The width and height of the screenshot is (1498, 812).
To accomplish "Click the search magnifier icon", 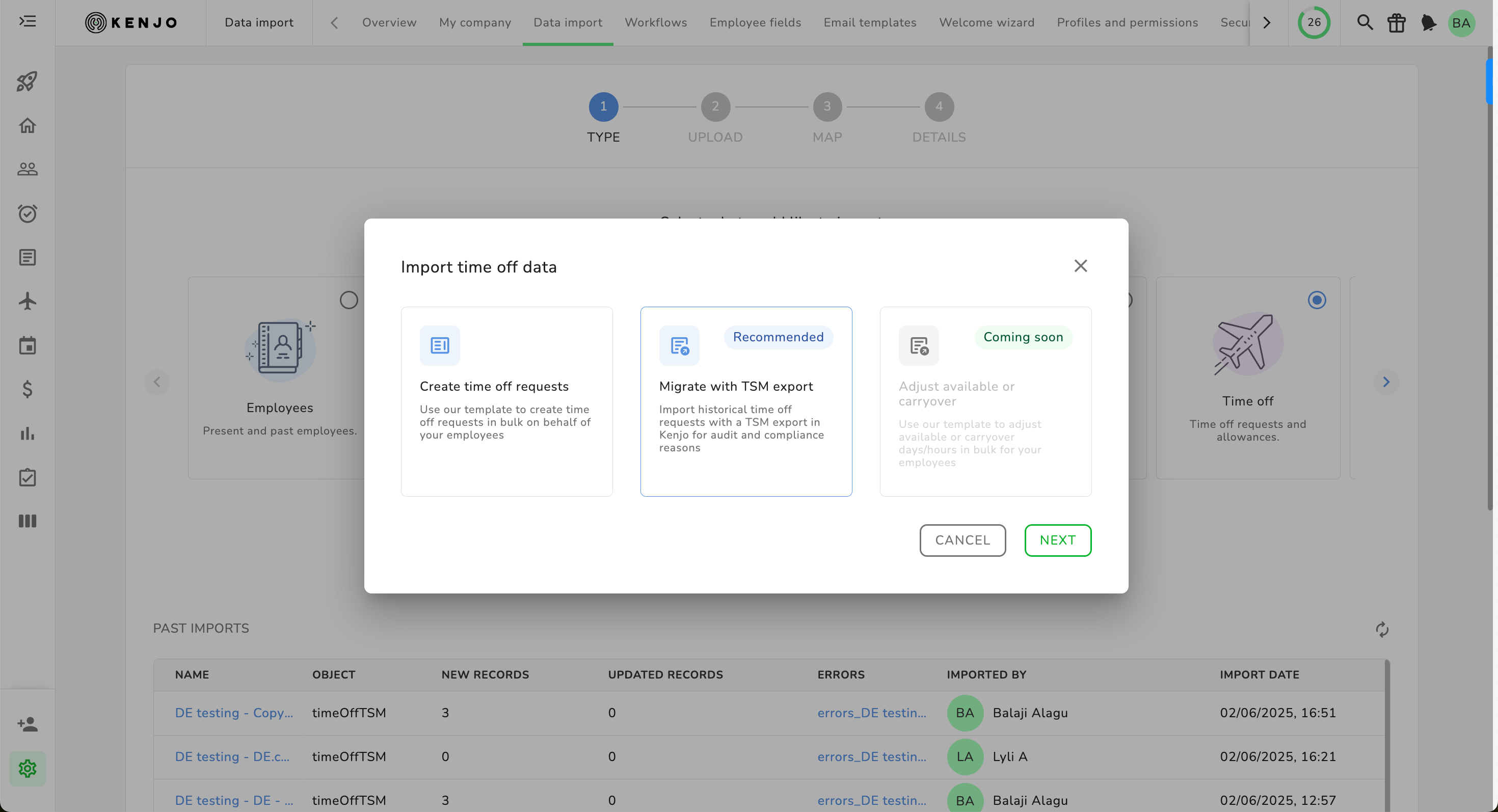I will point(1365,22).
